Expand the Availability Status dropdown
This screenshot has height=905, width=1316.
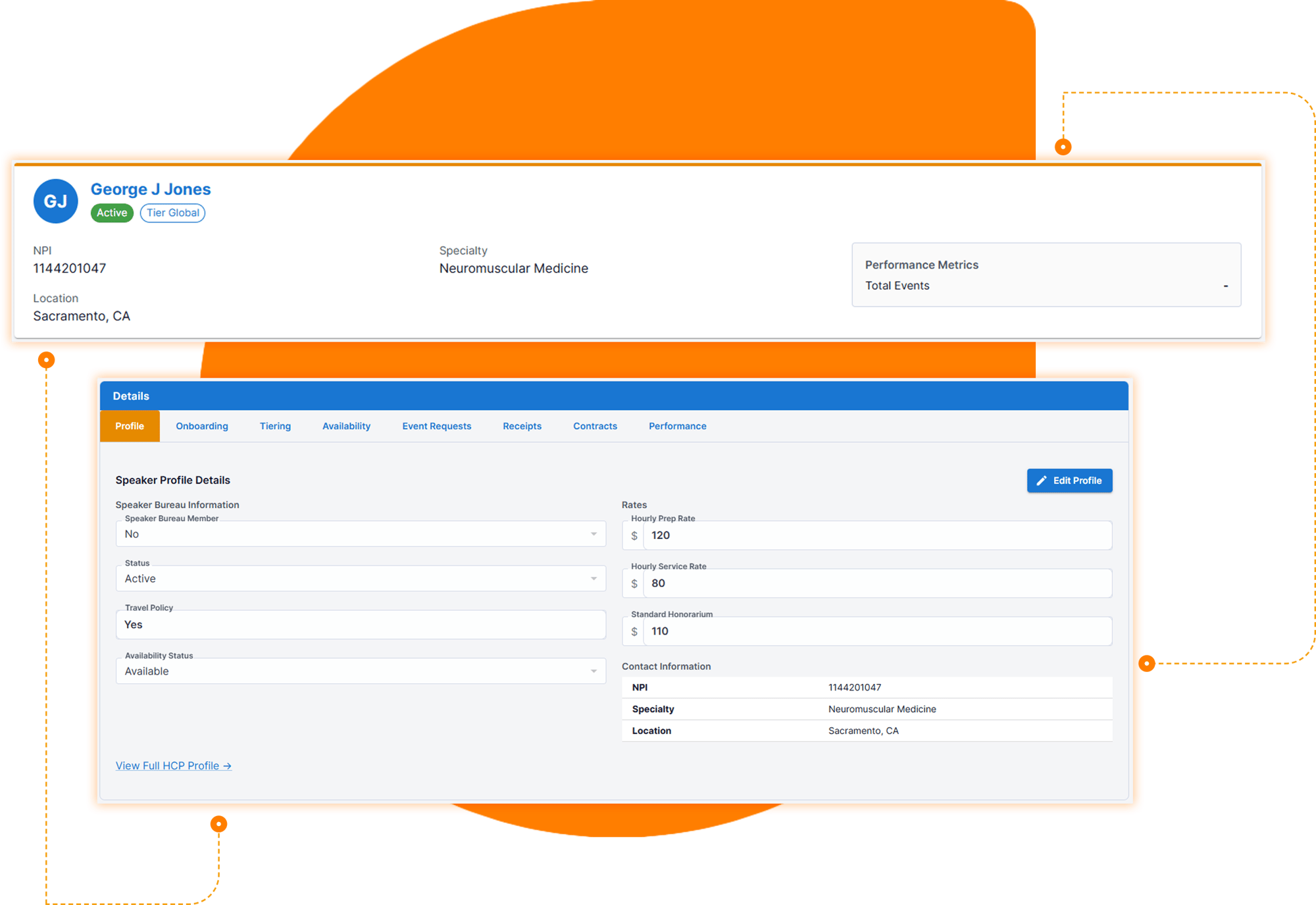point(594,671)
